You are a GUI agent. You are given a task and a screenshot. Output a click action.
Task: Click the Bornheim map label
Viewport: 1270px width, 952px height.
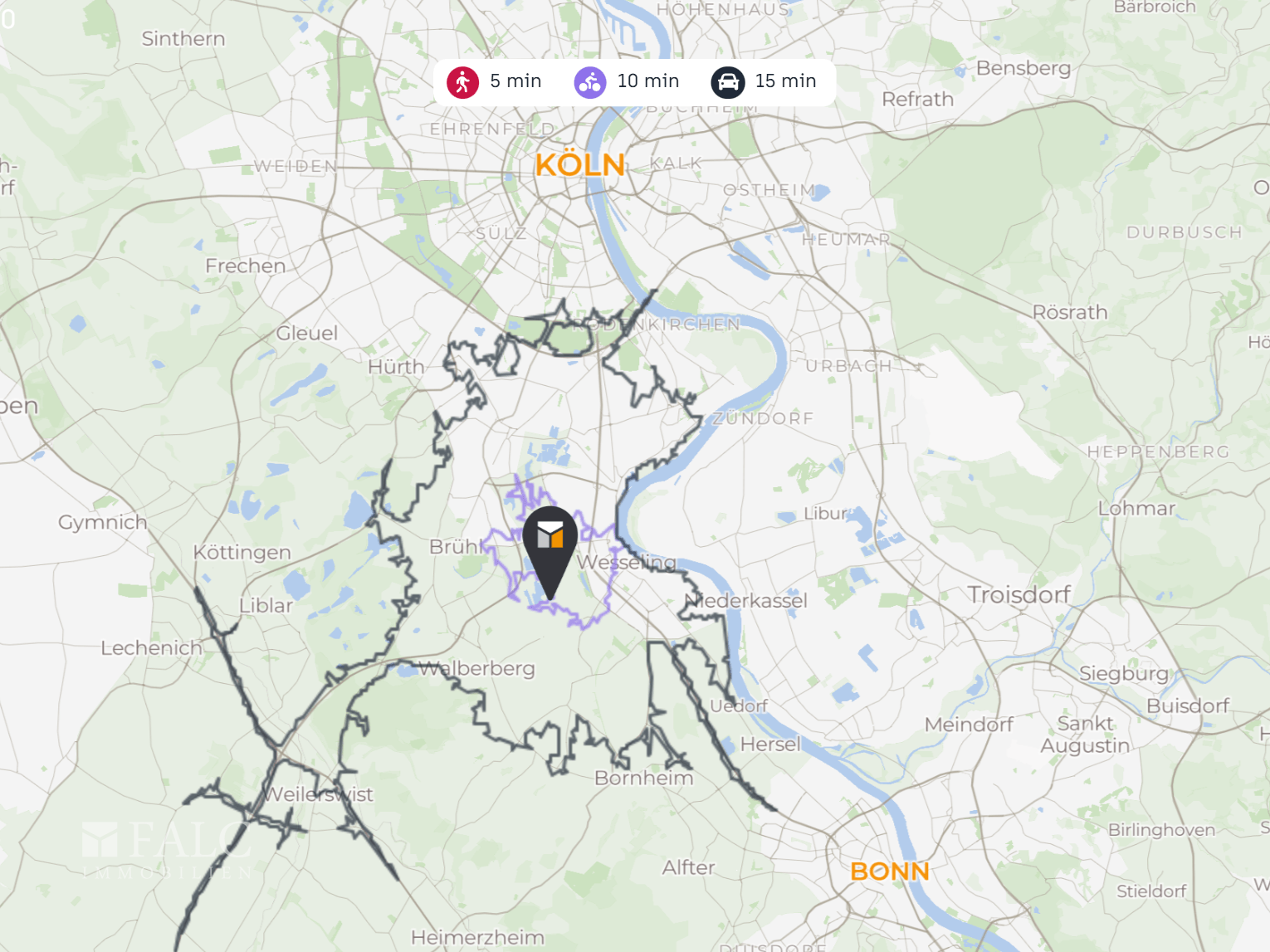click(644, 778)
